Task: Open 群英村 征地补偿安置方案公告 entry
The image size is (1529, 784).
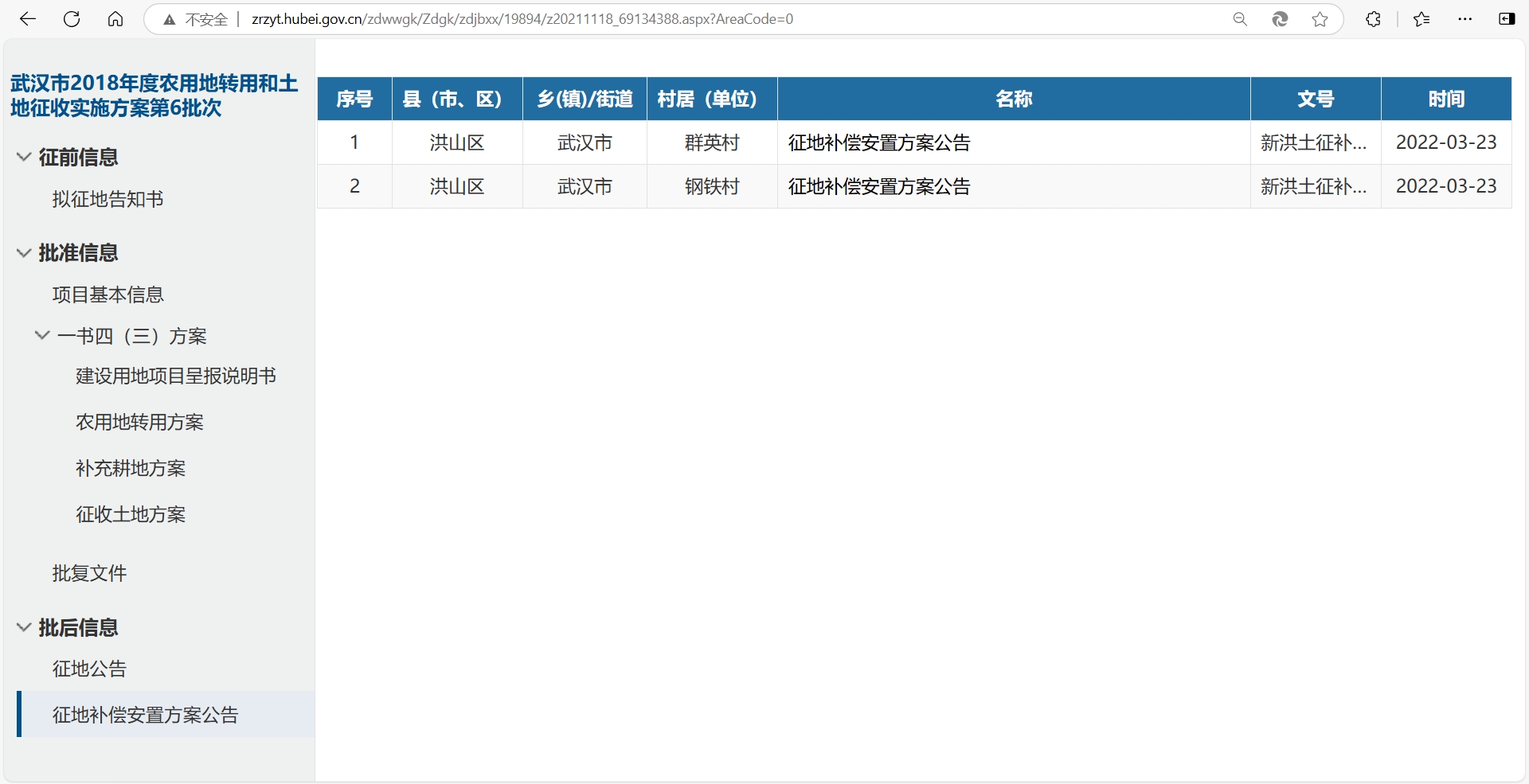Action: coord(879,142)
